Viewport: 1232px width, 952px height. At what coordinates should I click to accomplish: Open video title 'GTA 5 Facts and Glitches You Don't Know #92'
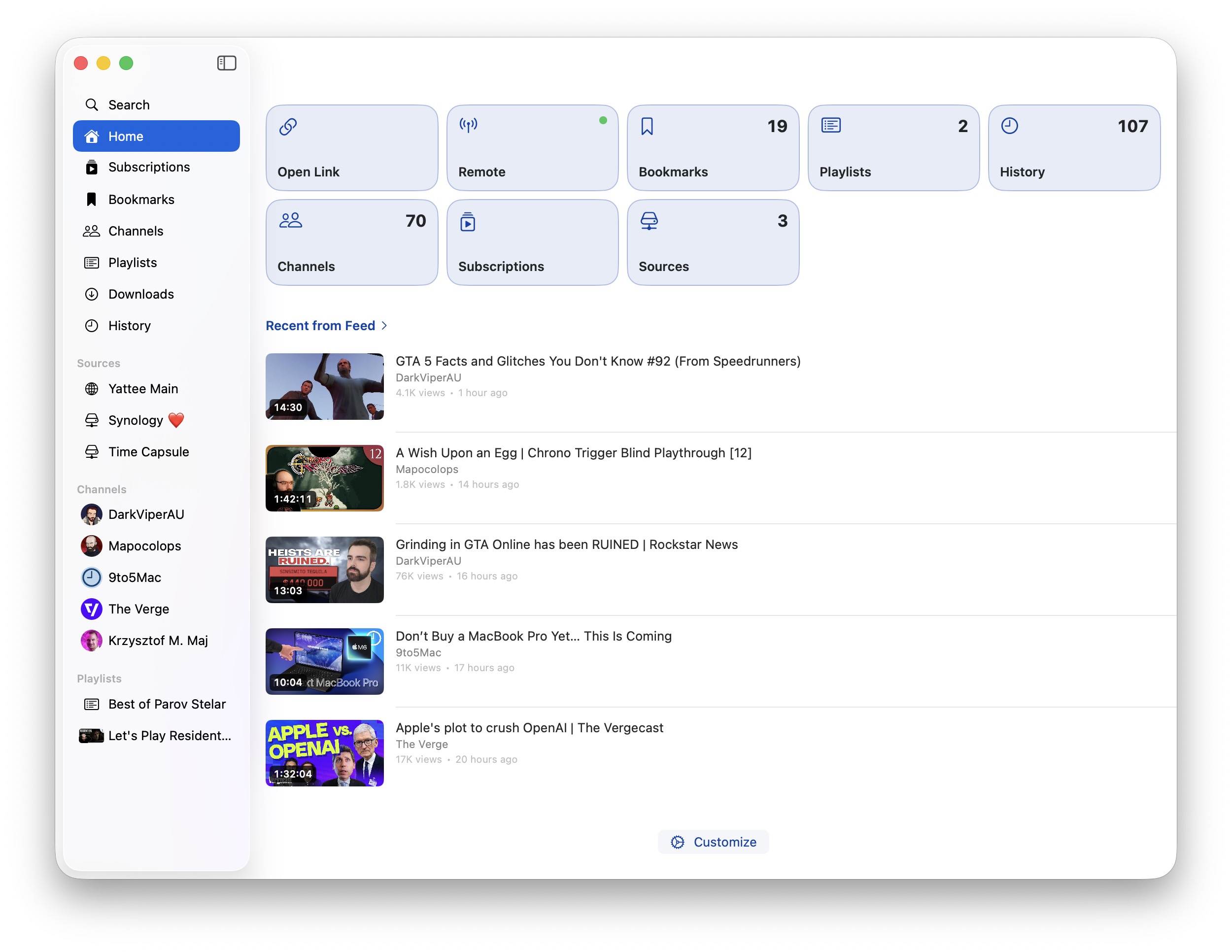[x=598, y=361]
